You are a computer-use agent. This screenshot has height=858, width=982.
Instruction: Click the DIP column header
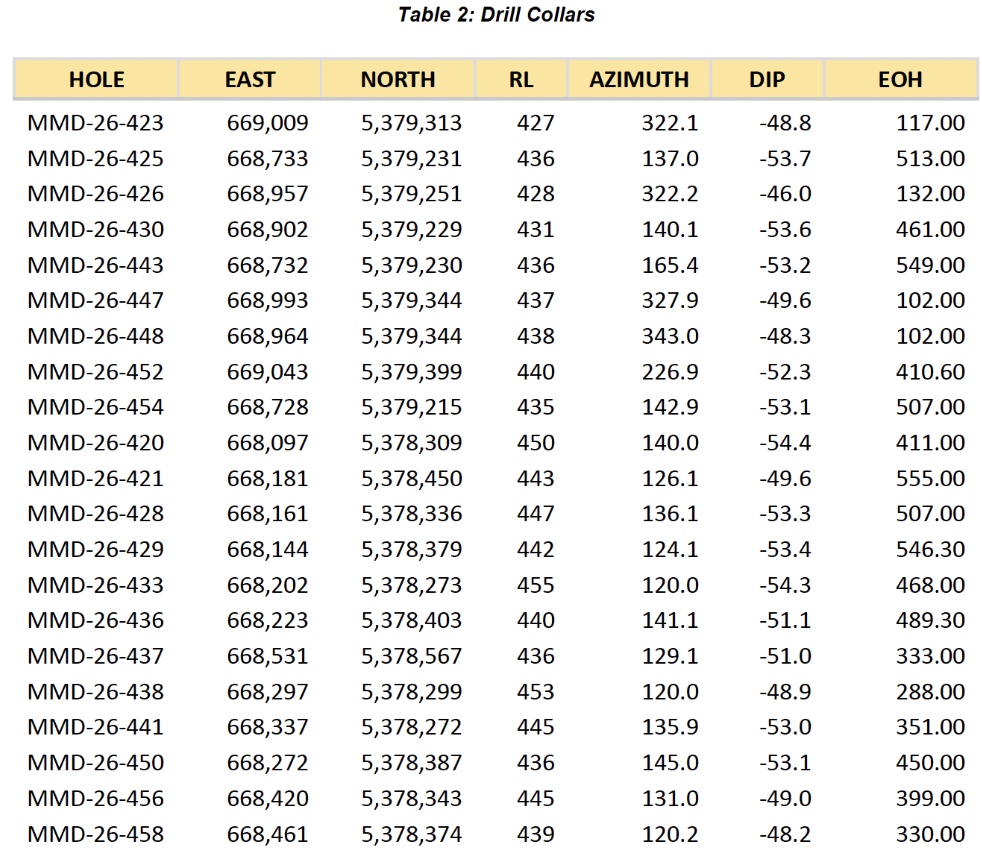[x=767, y=80]
